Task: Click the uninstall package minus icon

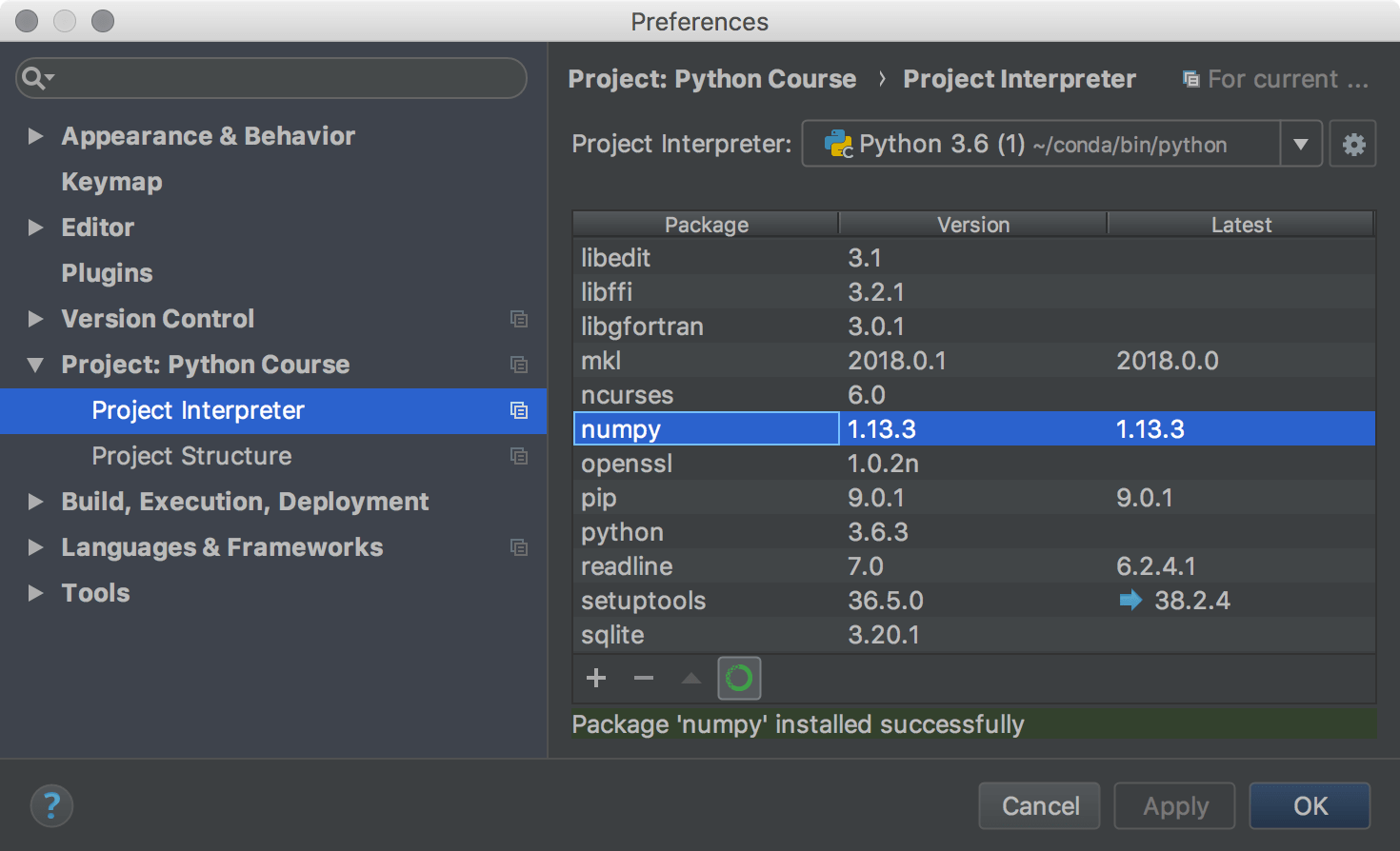Action: pyautogui.click(x=644, y=678)
